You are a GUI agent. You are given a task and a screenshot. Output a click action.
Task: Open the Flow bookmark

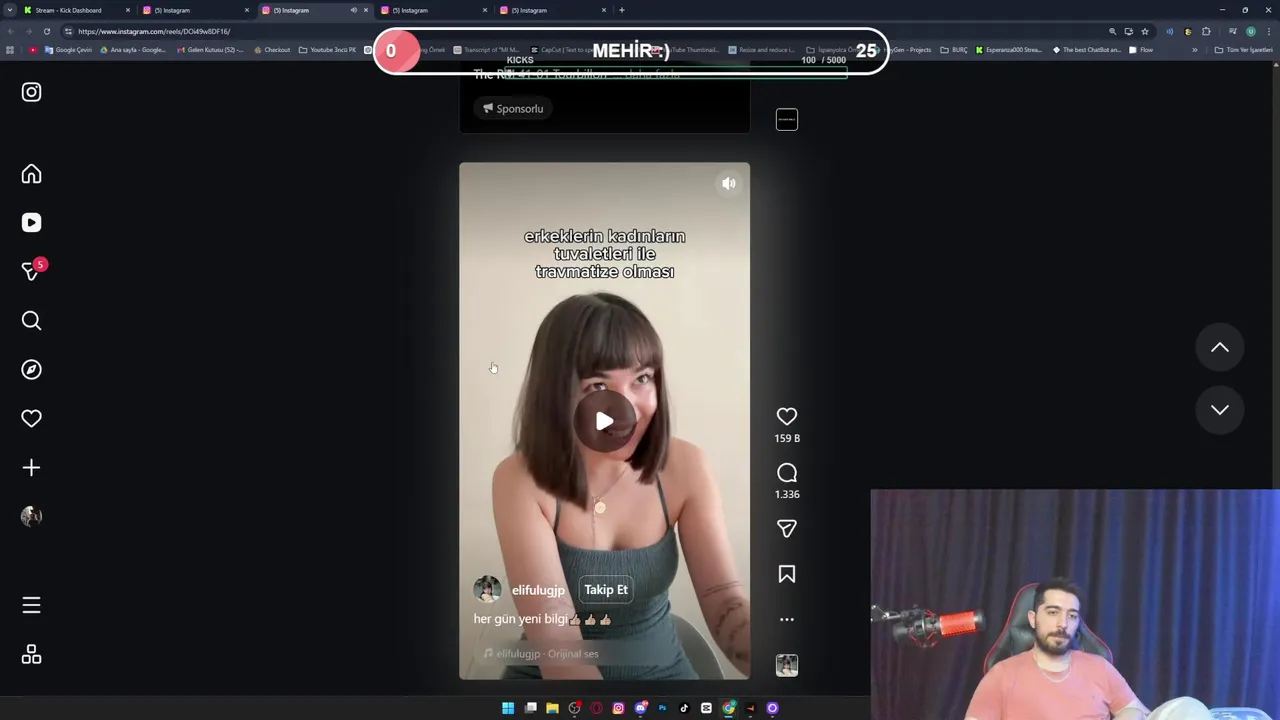pos(1141,50)
